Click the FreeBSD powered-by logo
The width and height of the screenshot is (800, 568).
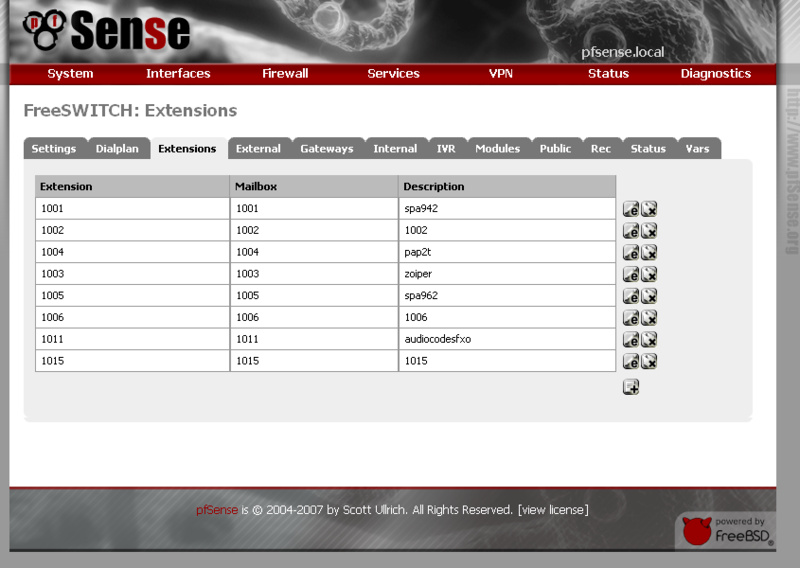(x=727, y=531)
